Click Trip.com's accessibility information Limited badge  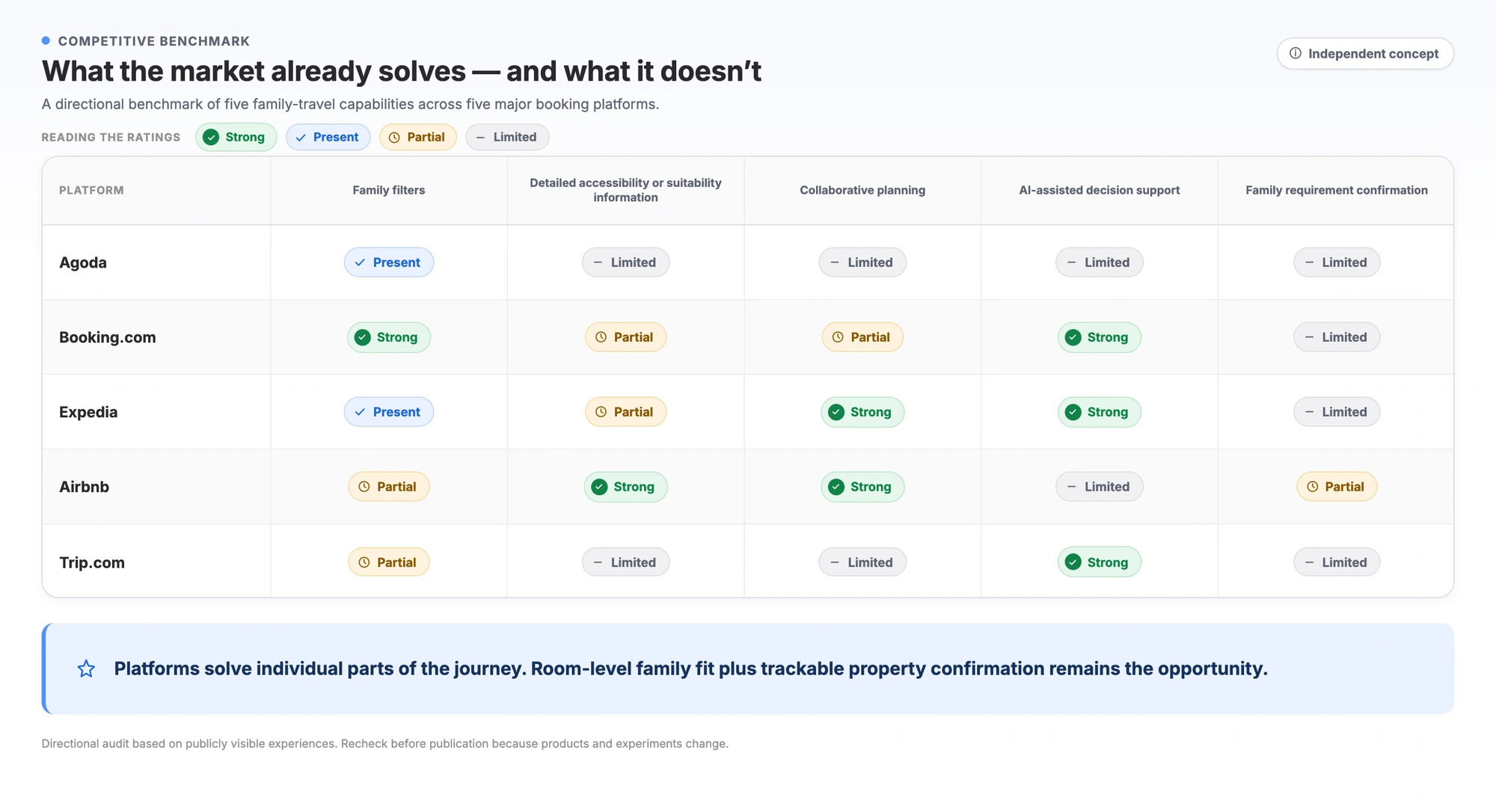pyautogui.click(x=626, y=562)
